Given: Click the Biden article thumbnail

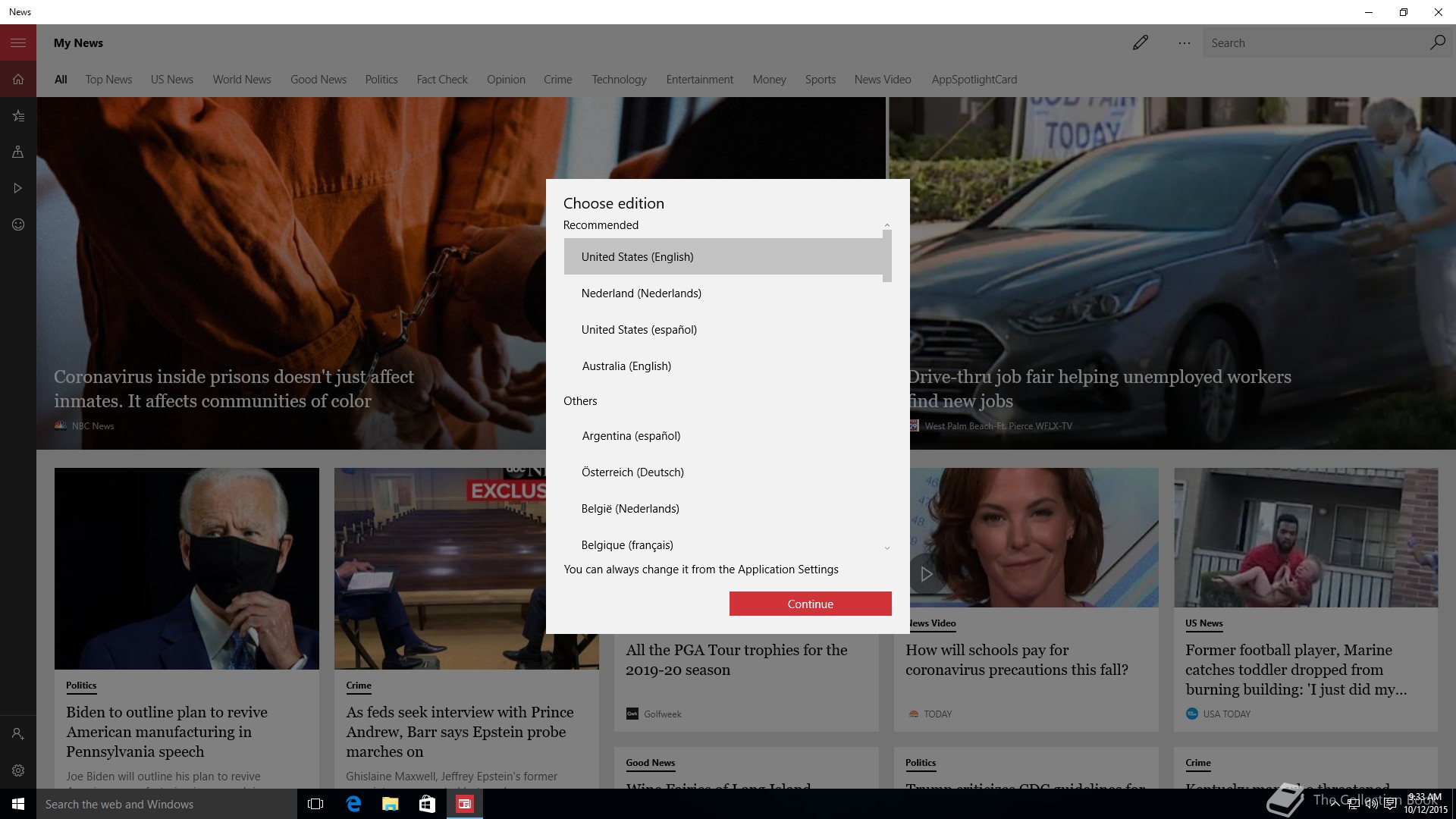Looking at the screenshot, I should pos(187,568).
